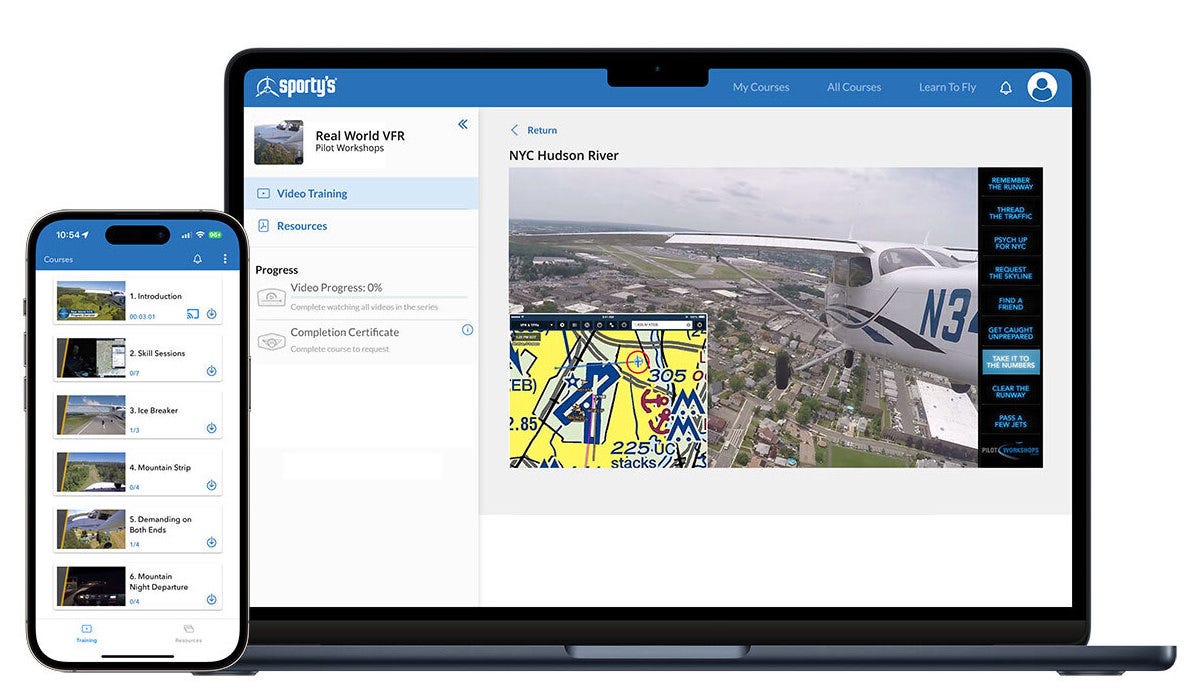Open My Courses in top navigation
The width and height of the screenshot is (1194, 699).
coord(761,88)
